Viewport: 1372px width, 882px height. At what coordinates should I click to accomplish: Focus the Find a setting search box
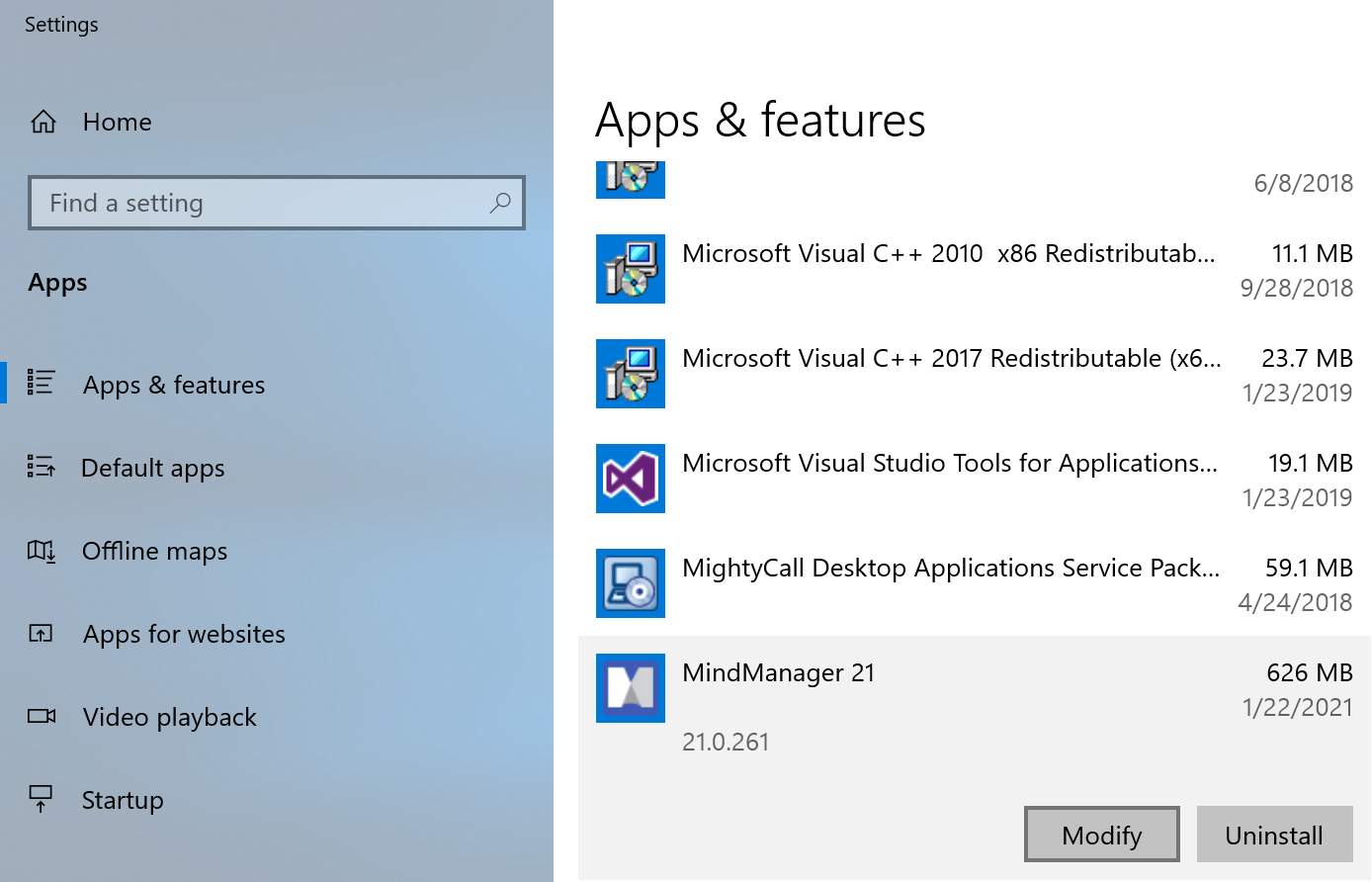277,203
